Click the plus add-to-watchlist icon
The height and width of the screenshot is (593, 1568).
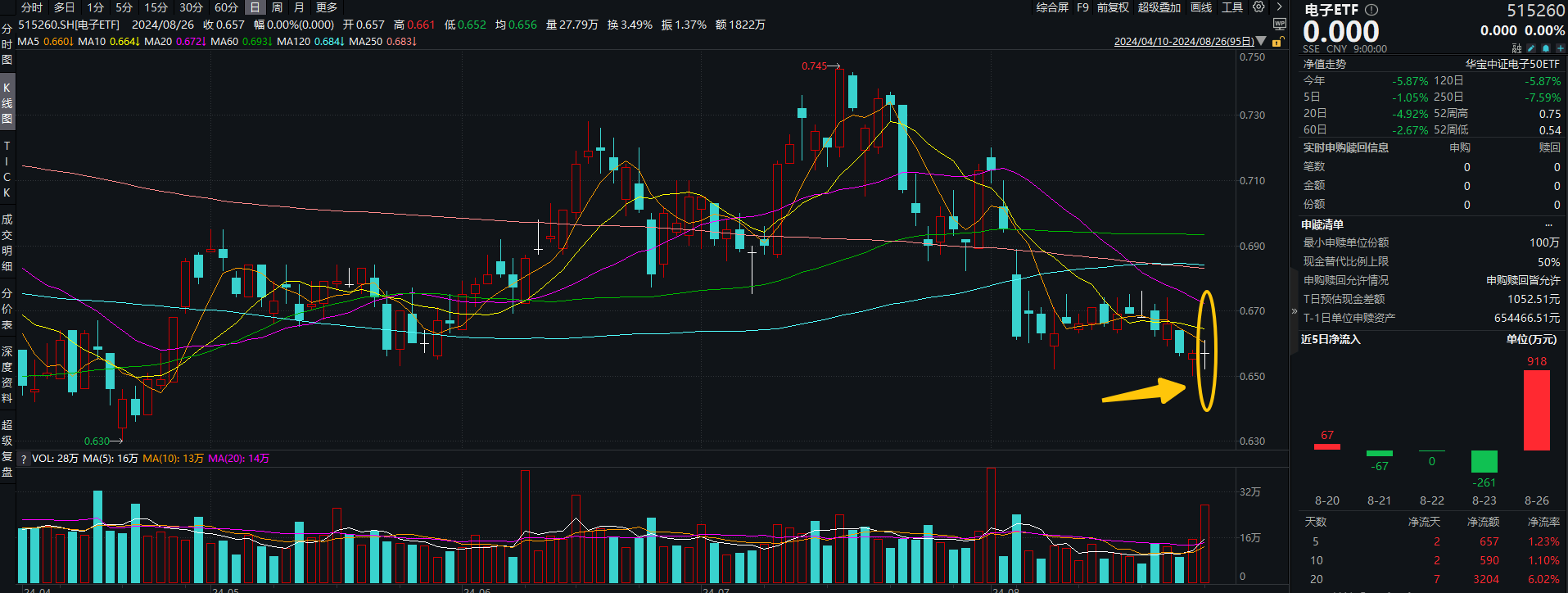tap(1560, 48)
